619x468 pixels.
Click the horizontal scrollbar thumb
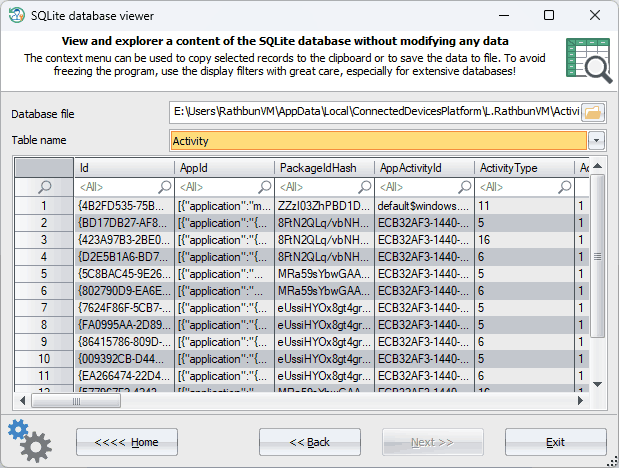[76, 401]
